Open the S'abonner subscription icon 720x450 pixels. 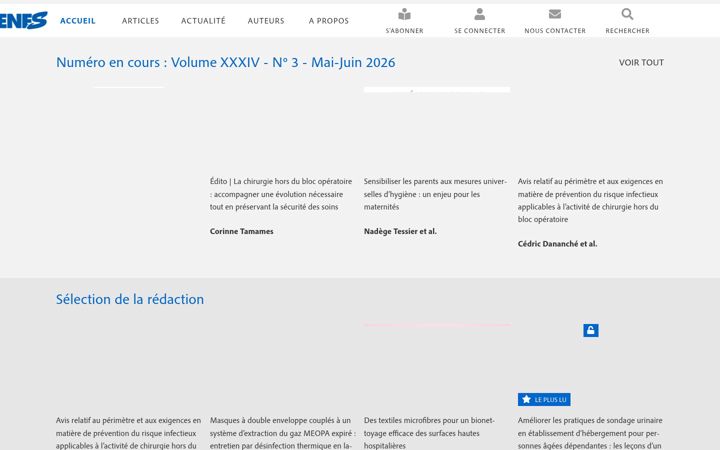click(x=405, y=14)
